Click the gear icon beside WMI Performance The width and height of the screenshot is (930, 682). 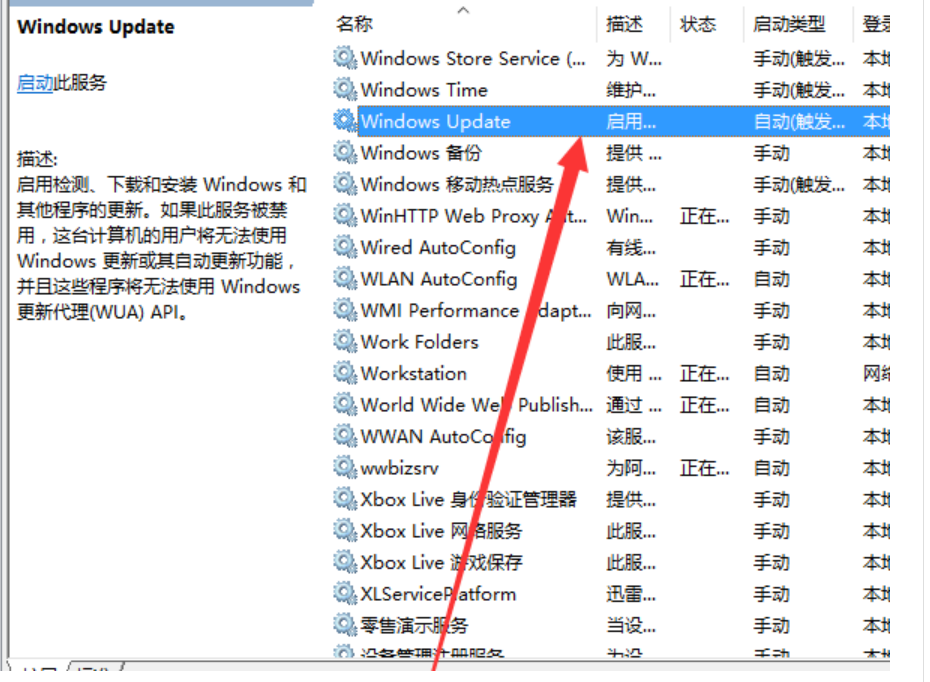click(345, 309)
